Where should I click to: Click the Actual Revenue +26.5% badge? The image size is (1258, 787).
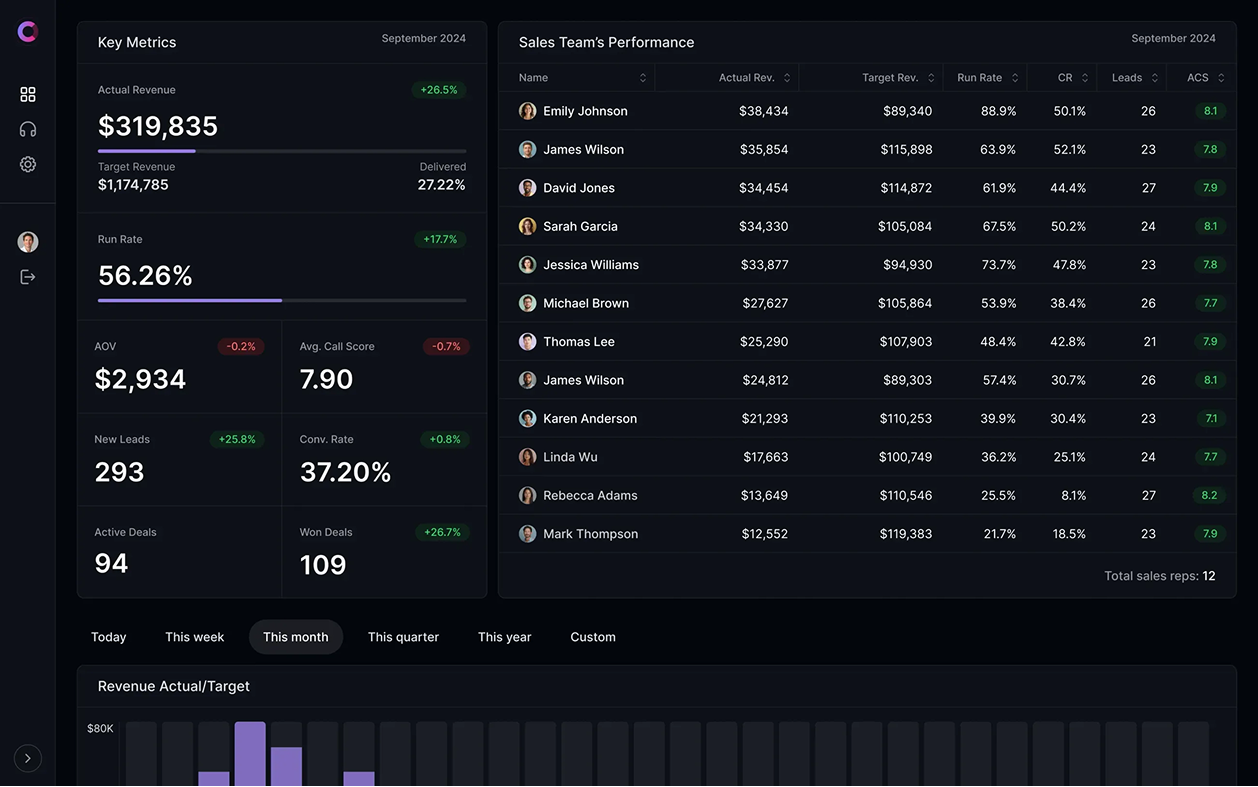click(439, 90)
